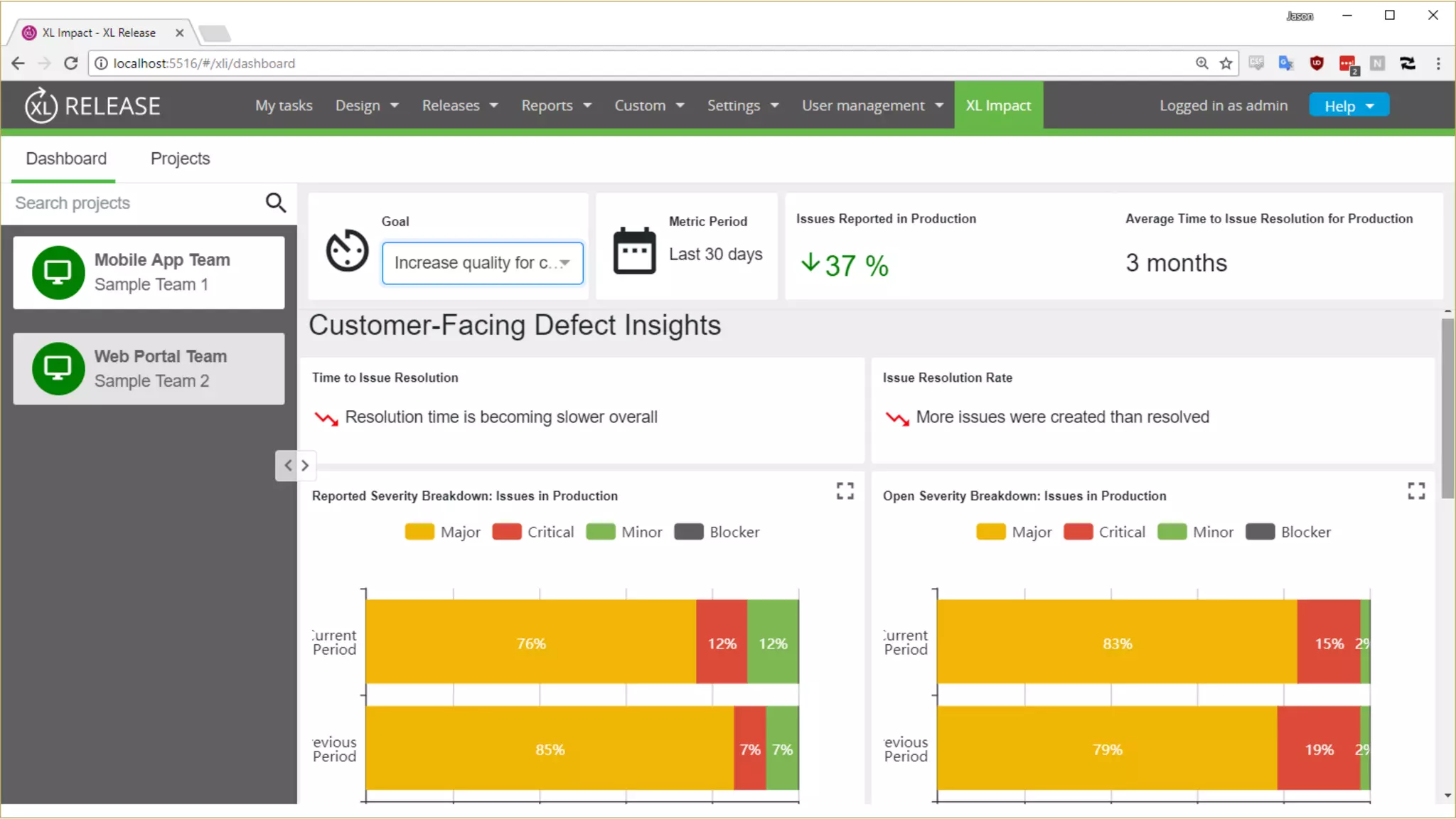Click the search projects magnifier icon
Image resolution: width=1456 pixels, height=819 pixels.
click(x=276, y=203)
